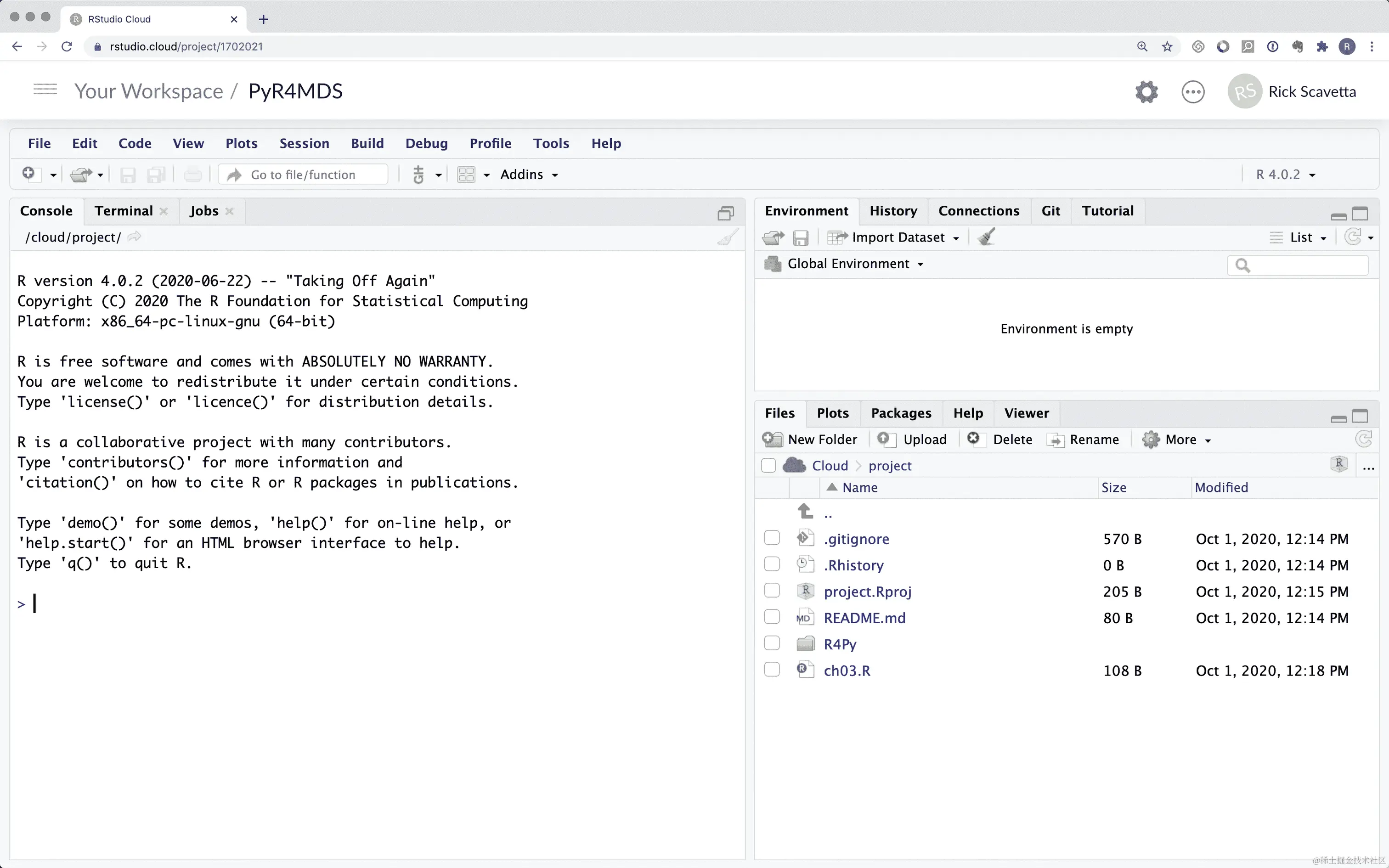Screen dimensions: 1389x868
Task: Refresh the files listing
Action: 1363,439
